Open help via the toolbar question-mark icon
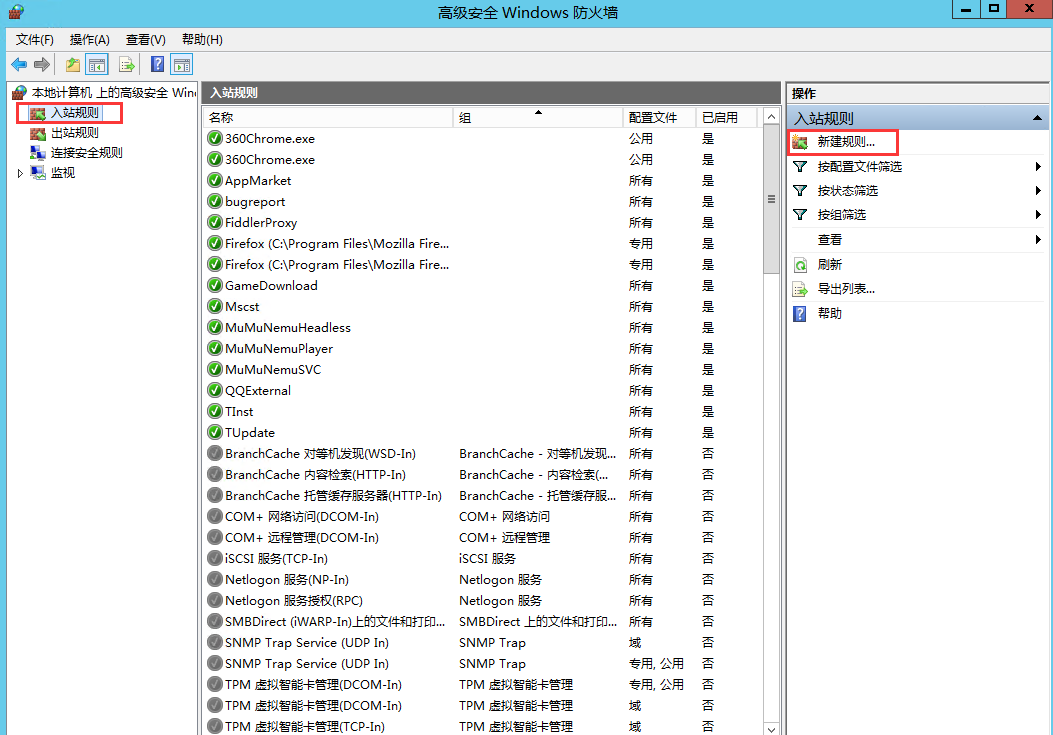This screenshot has height=735, width=1053. pyautogui.click(x=157, y=64)
